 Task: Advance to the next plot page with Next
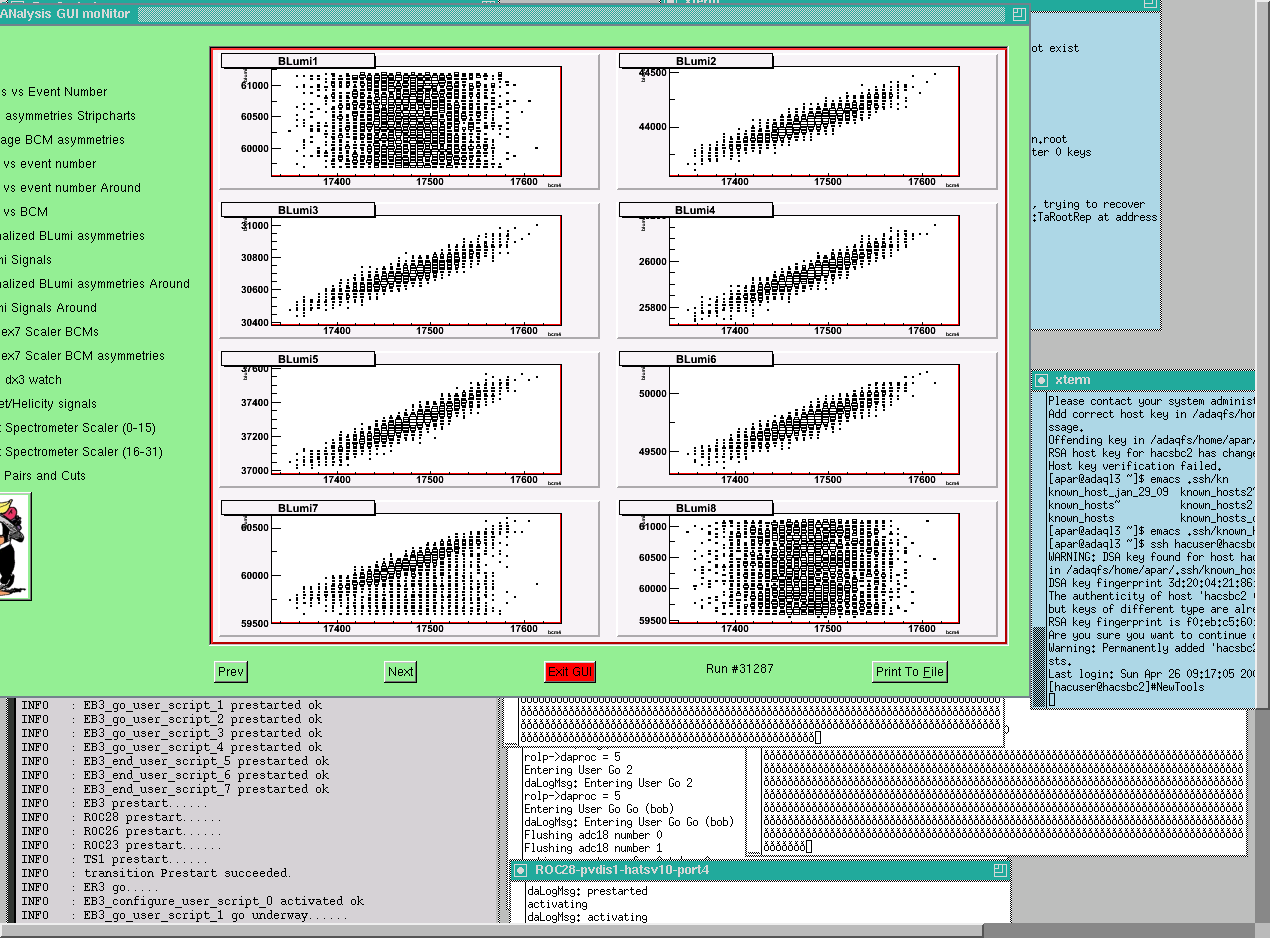click(x=401, y=672)
